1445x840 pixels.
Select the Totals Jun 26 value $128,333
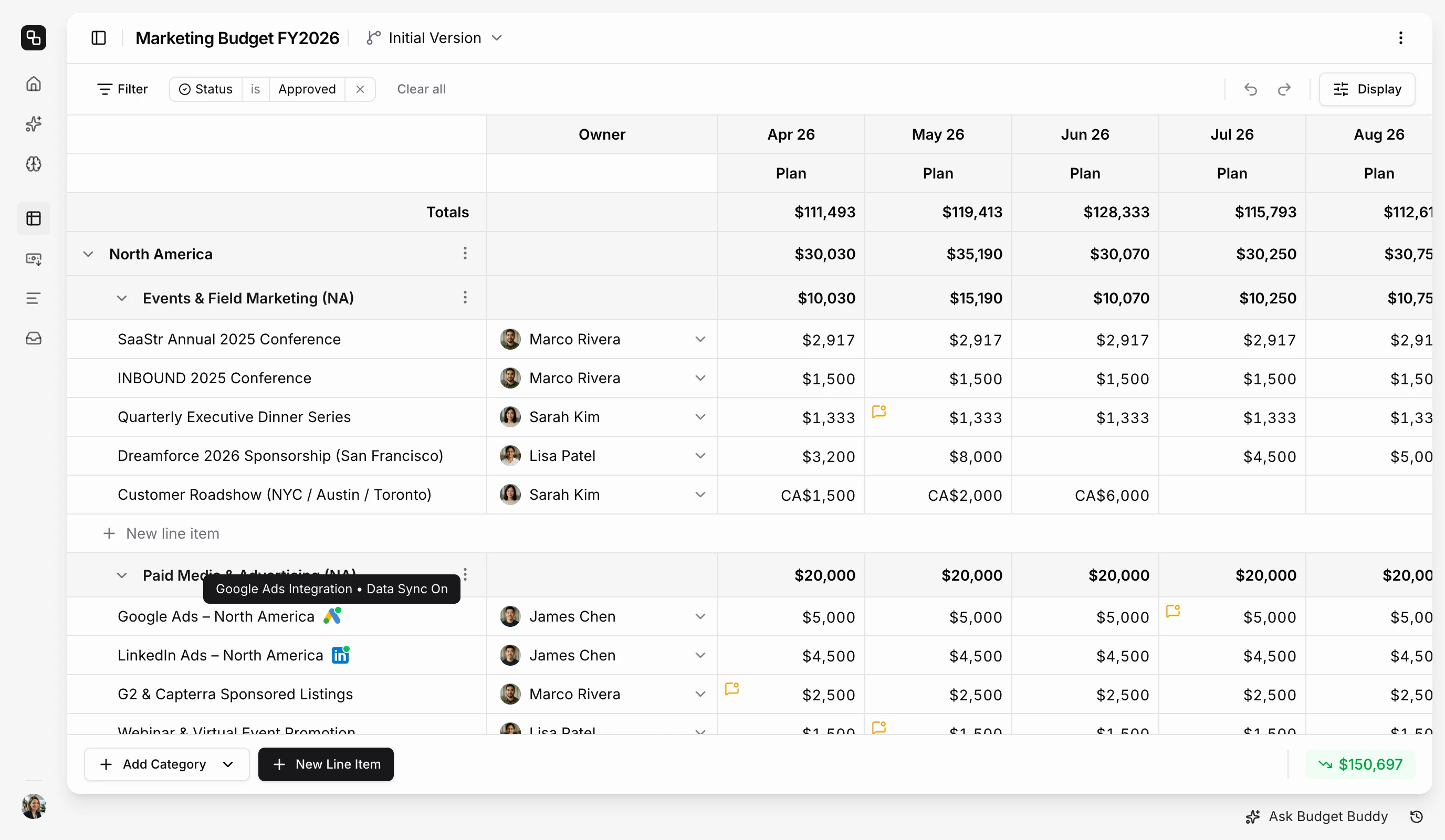coord(1085,212)
